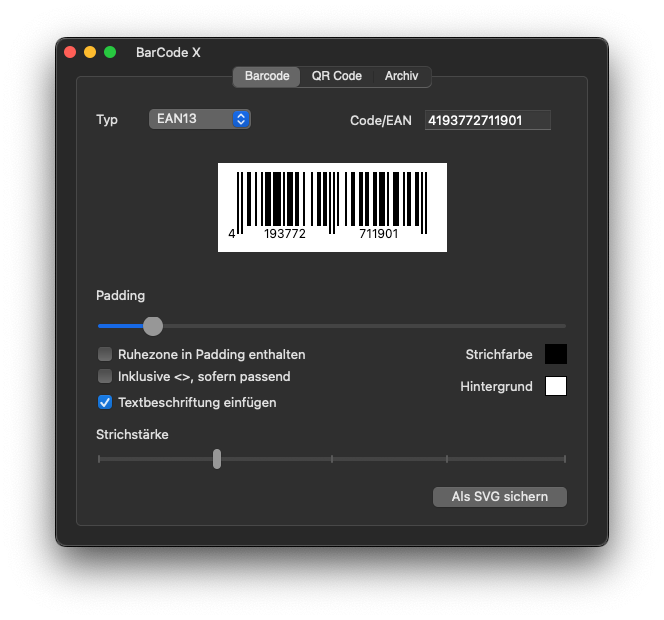664x620 pixels.
Task: Click the Padding label text
Action: click(121, 296)
